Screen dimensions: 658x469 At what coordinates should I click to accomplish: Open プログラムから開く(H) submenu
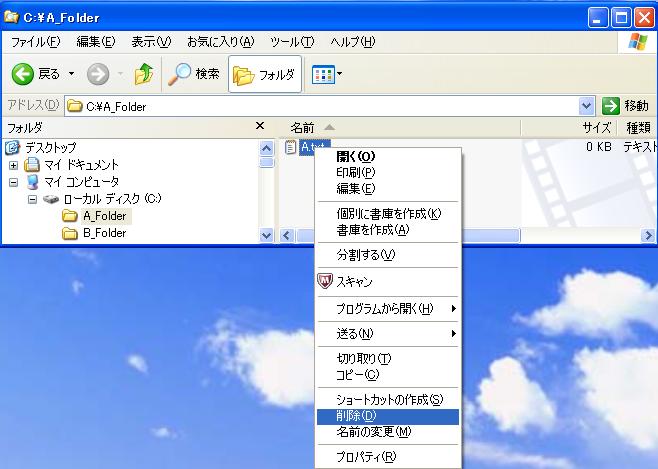tap(388, 309)
